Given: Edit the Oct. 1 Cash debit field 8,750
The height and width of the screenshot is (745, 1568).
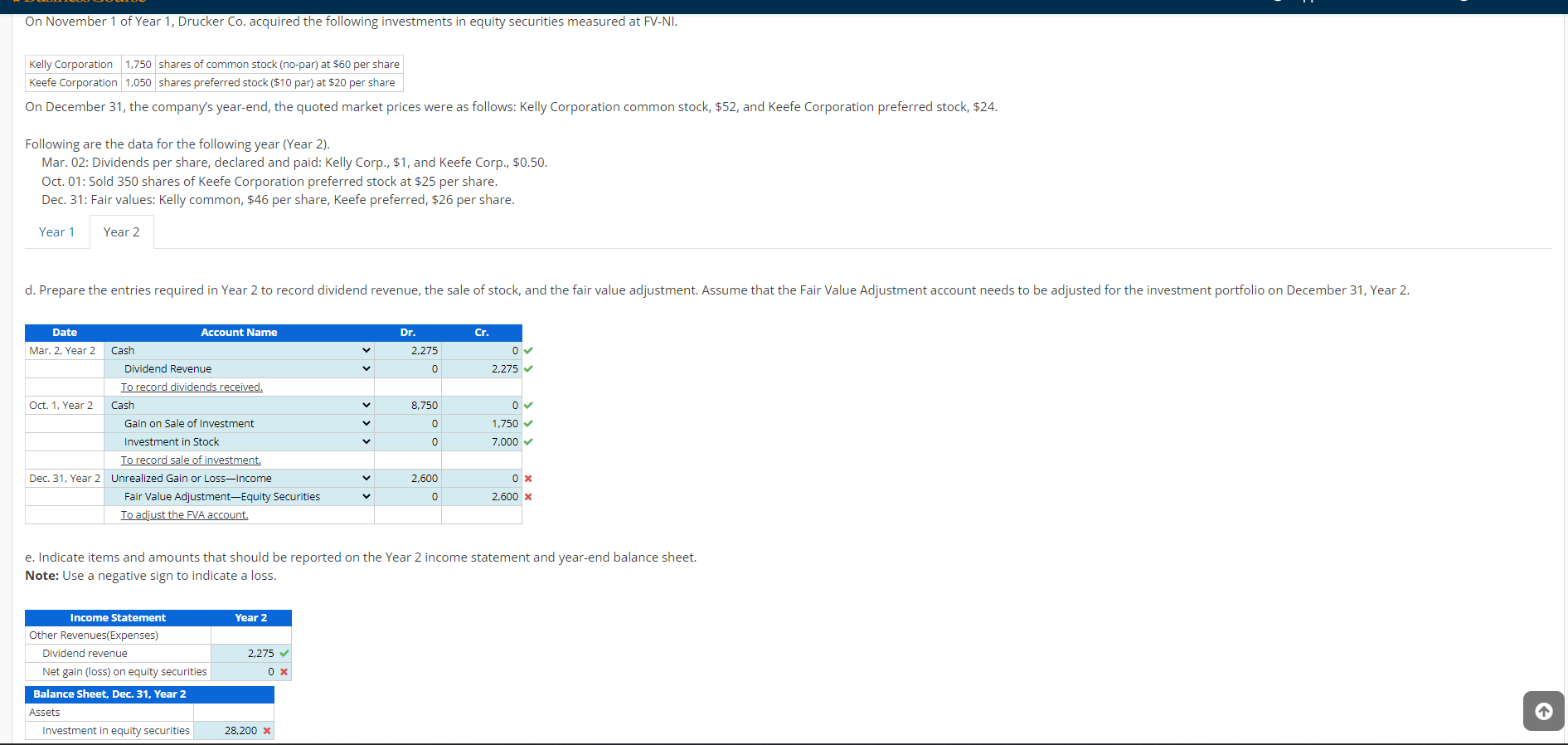Looking at the screenshot, I should 408,406.
